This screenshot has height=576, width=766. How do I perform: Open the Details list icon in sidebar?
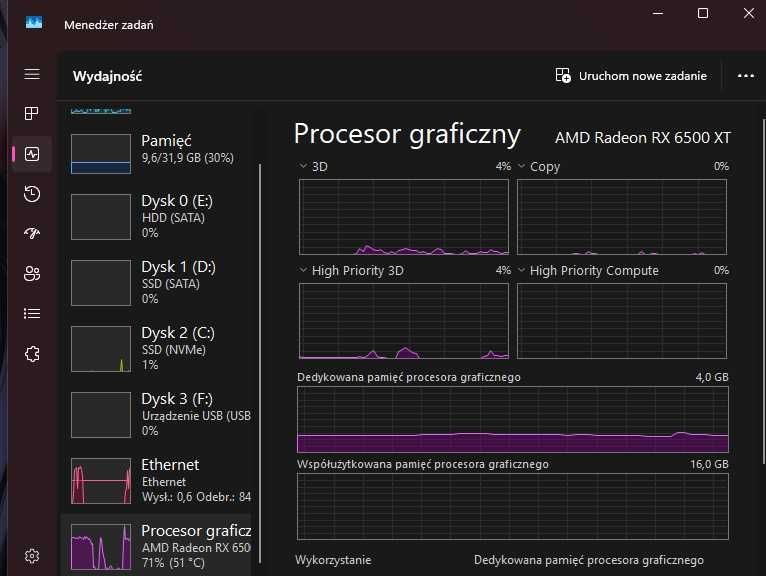pyautogui.click(x=32, y=313)
